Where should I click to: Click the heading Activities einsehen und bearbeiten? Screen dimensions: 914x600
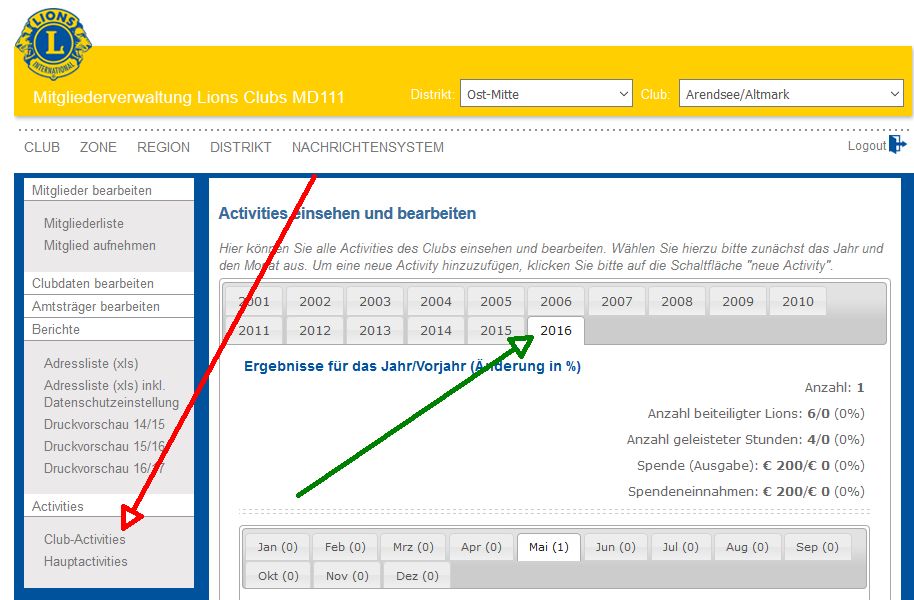coord(347,213)
